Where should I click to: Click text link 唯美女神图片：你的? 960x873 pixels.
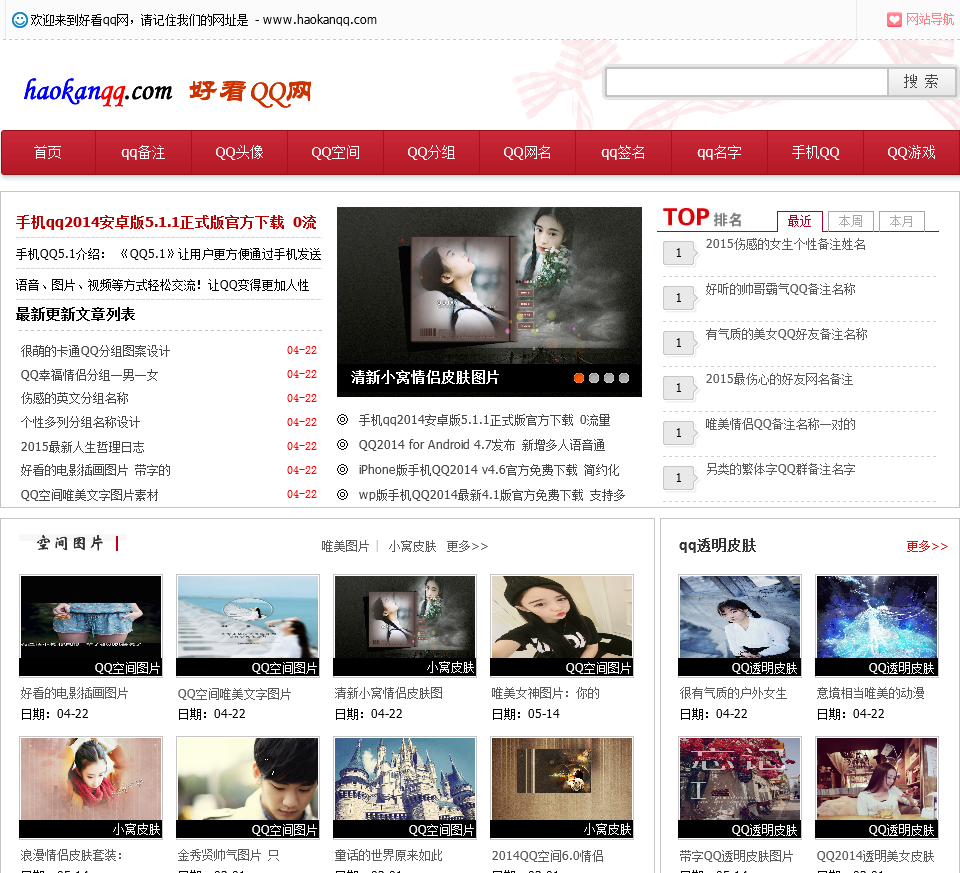546,693
